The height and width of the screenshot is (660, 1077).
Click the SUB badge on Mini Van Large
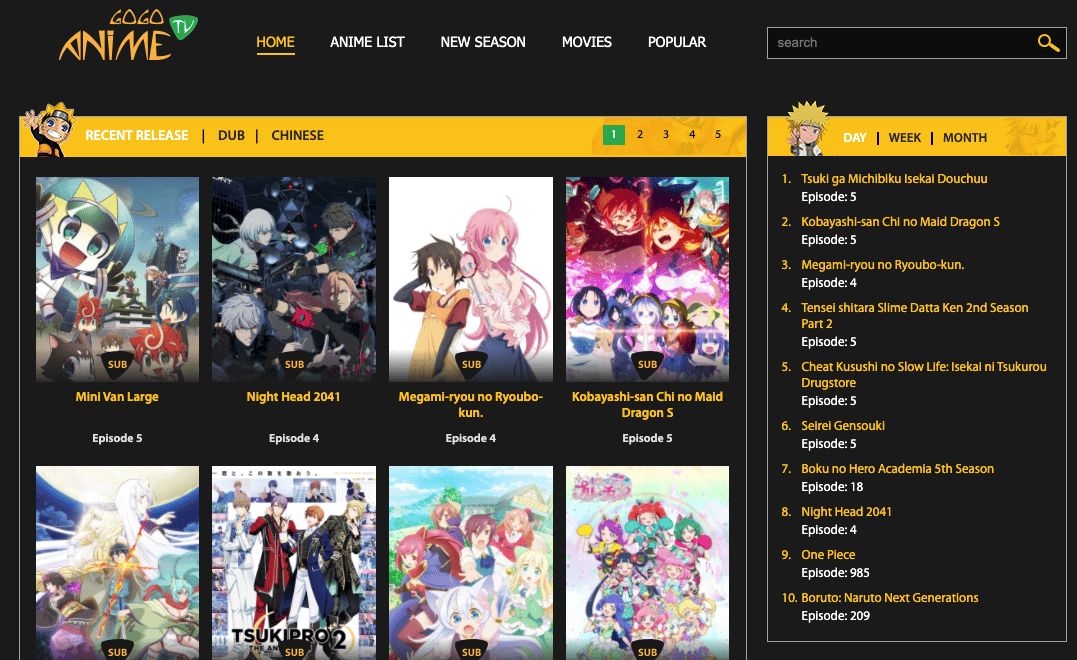(117, 364)
